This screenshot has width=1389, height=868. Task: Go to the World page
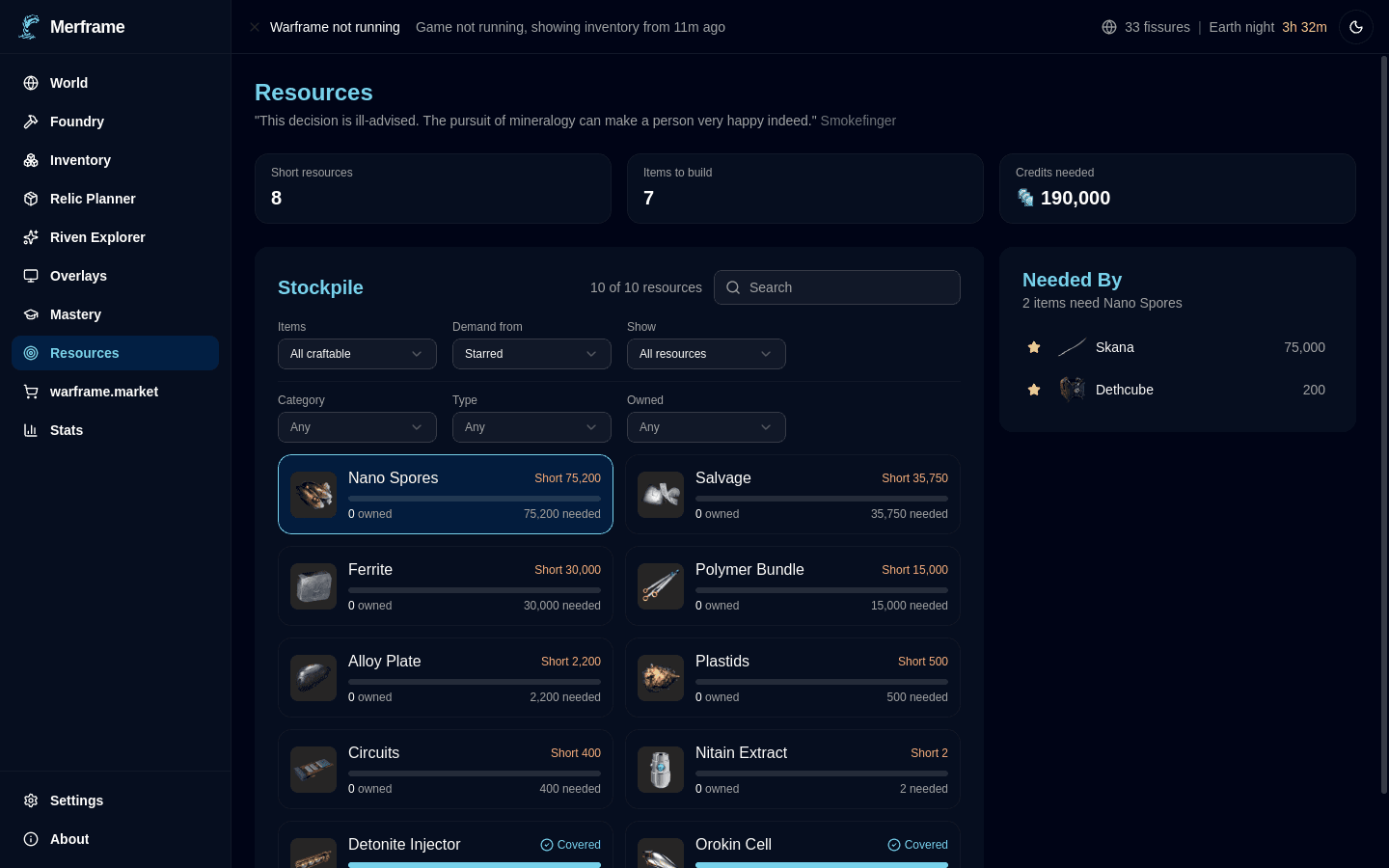coord(115,83)
